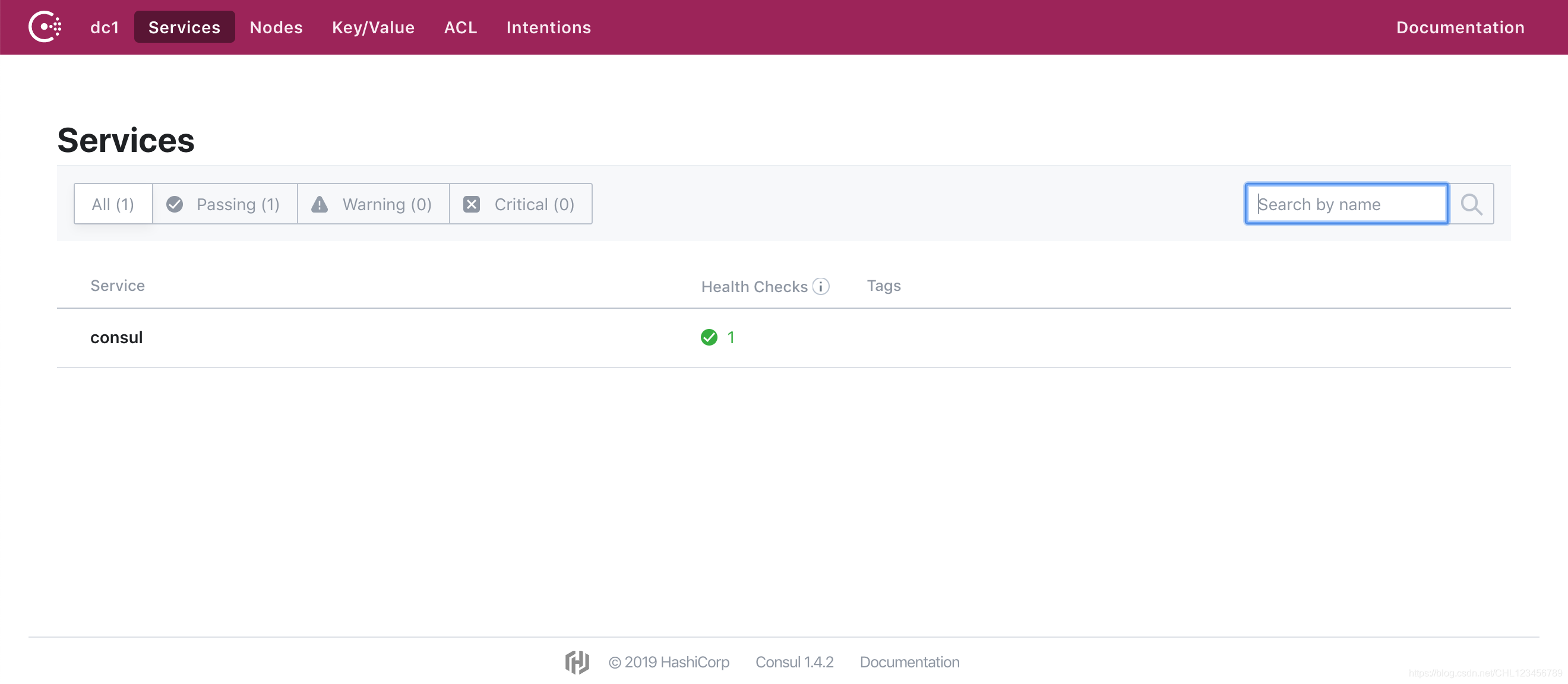Open the consul service row
Image resolution: width=1568 pixels, height=684 pixels.
click(x=116, y=337)
